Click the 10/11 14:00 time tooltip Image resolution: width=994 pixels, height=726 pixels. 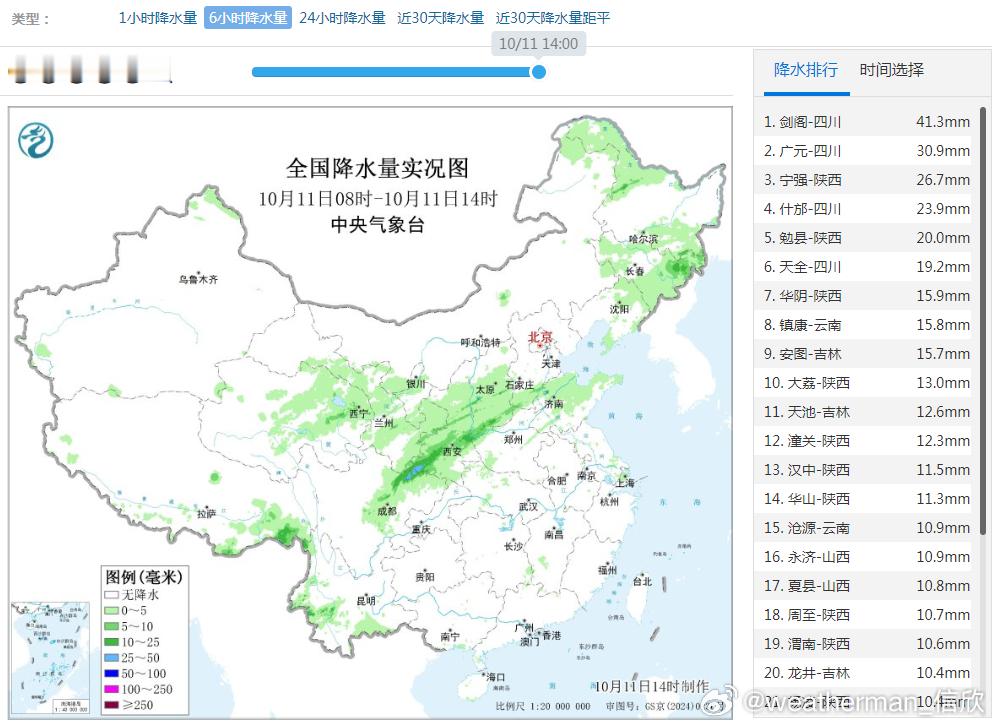click(x=539, y=44)
